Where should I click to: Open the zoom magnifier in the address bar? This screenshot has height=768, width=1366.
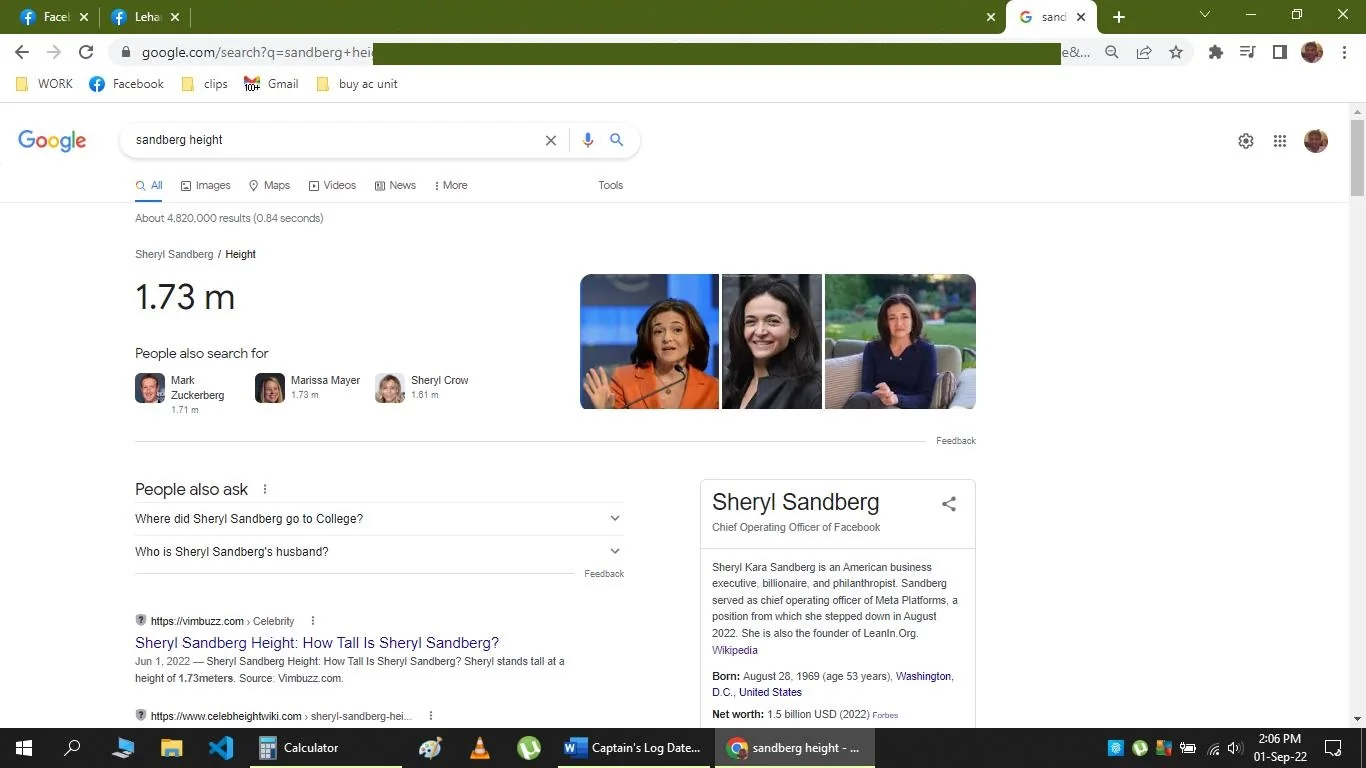tap(1112, 52)
